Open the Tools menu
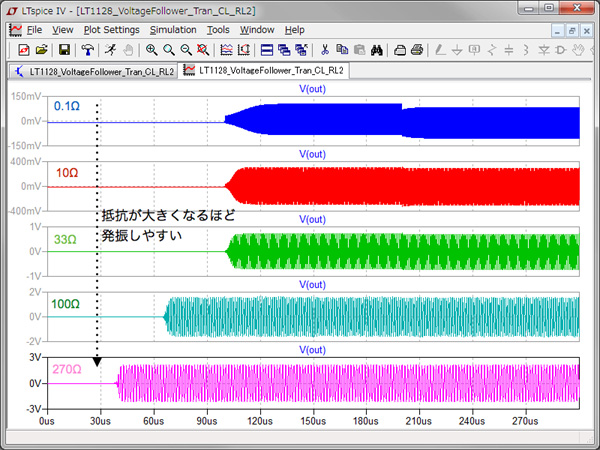Screen dimensions: 600x450 pos(218,30)
